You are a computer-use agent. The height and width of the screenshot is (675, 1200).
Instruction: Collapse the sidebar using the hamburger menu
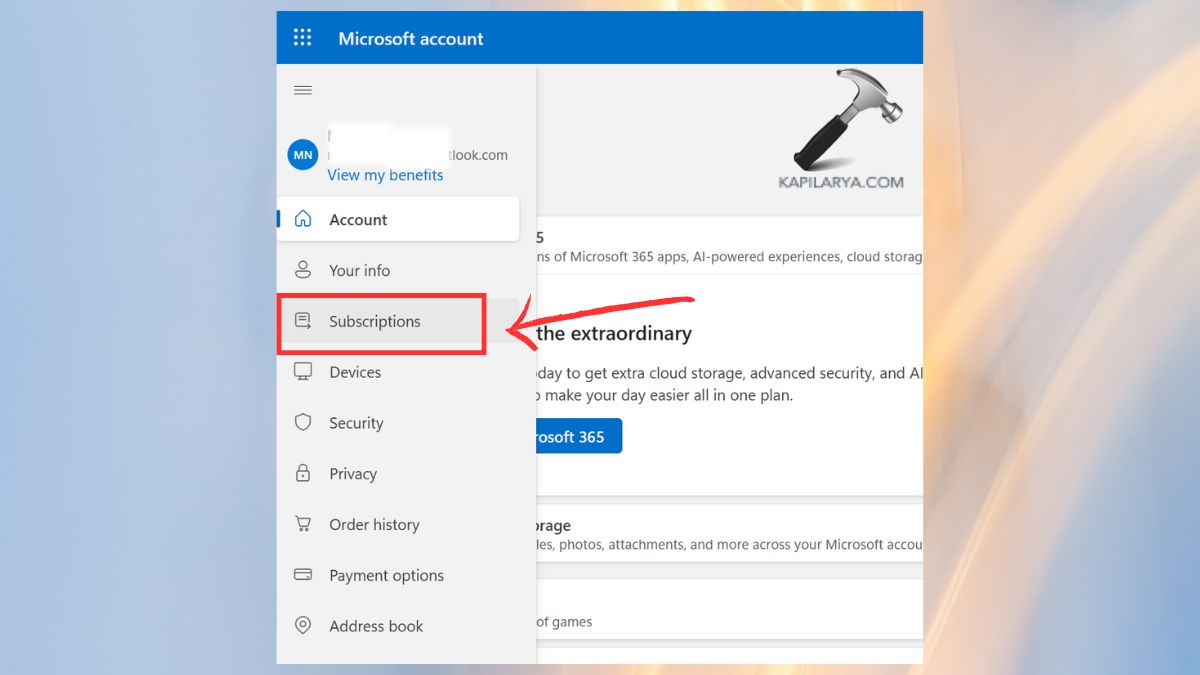click(x=303, y=89)
